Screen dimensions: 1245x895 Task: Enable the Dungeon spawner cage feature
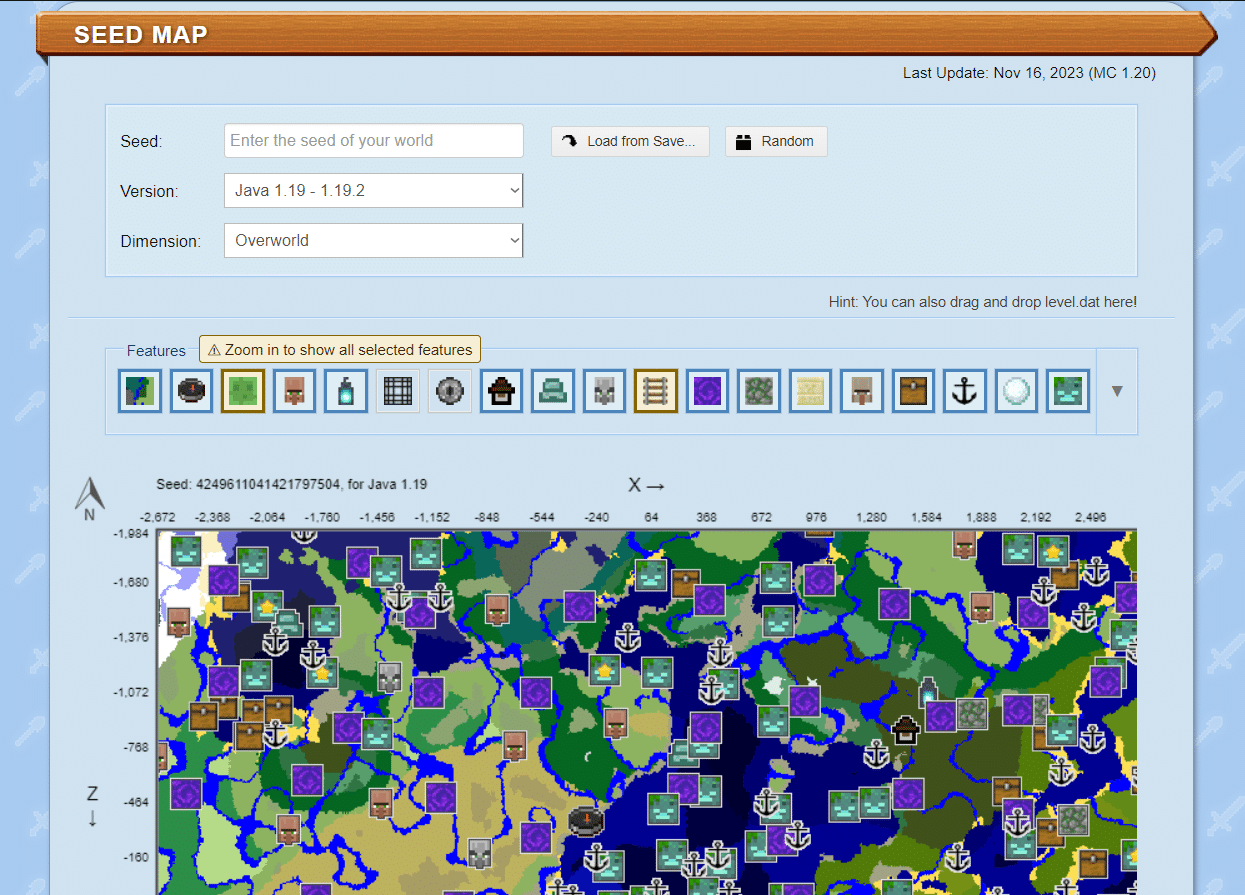pos(398,391)
